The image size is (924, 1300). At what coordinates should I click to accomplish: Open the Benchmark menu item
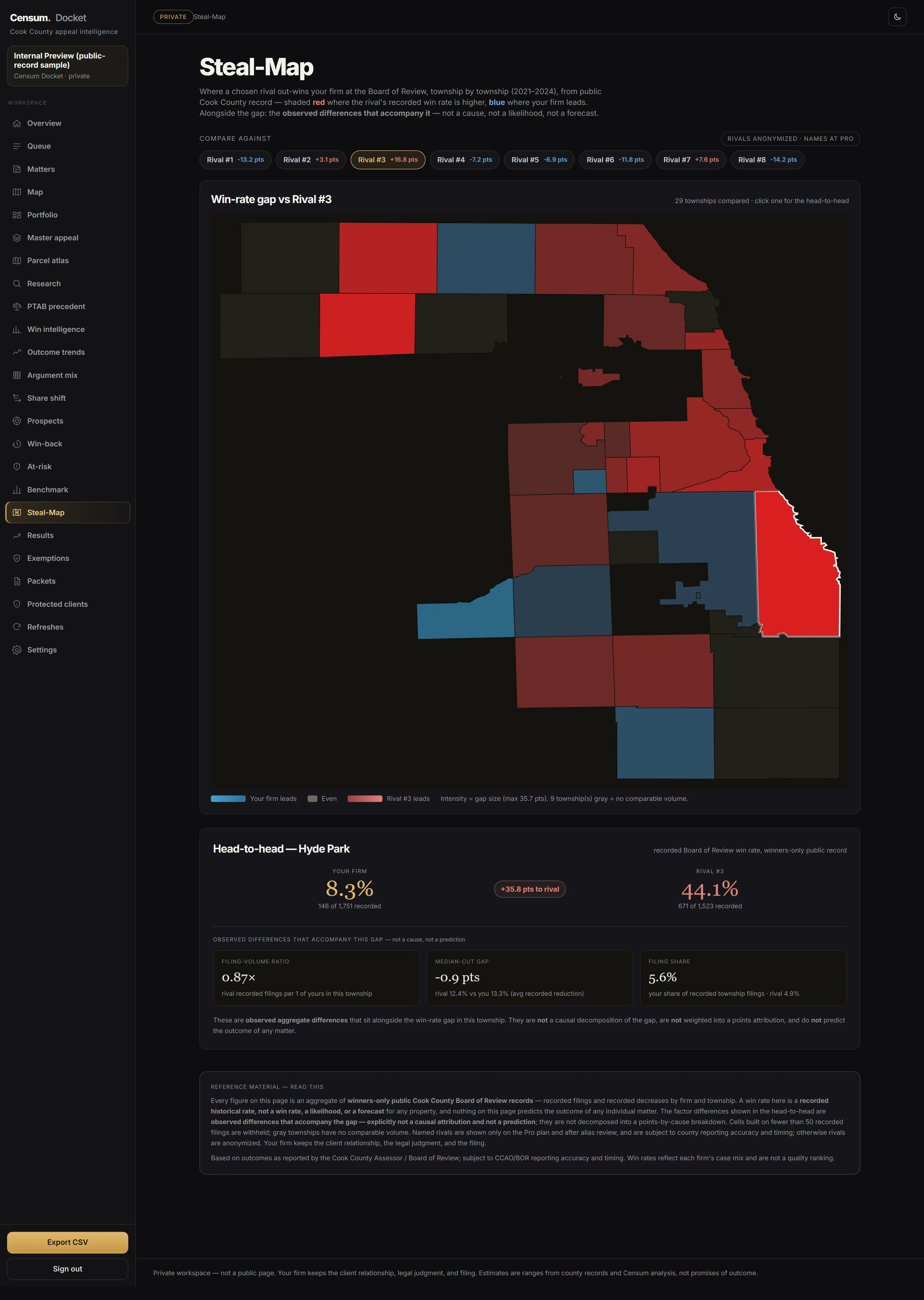click(x=68, y=490)
